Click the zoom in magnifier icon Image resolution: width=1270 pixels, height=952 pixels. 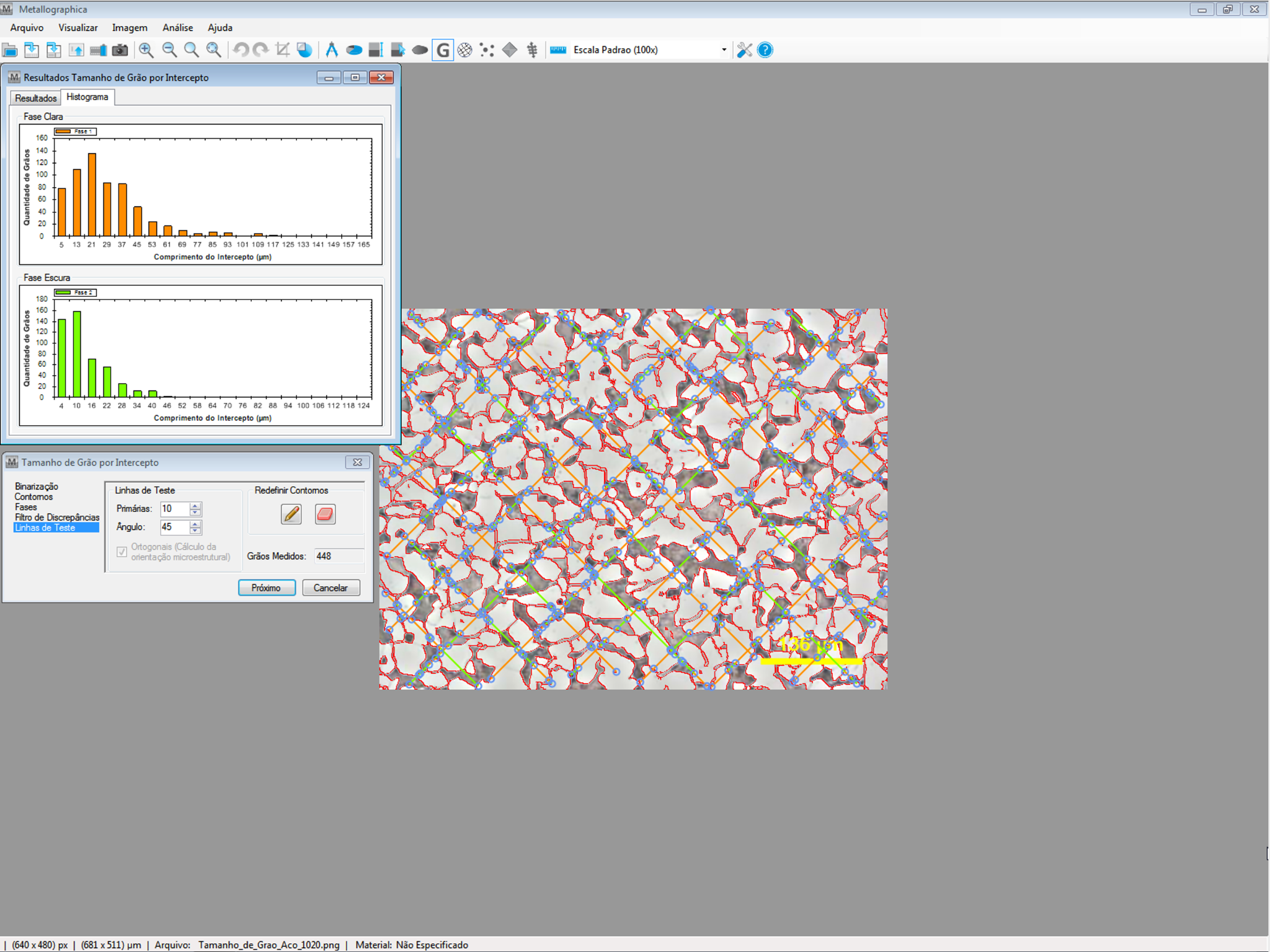click(x=146, y=50)
